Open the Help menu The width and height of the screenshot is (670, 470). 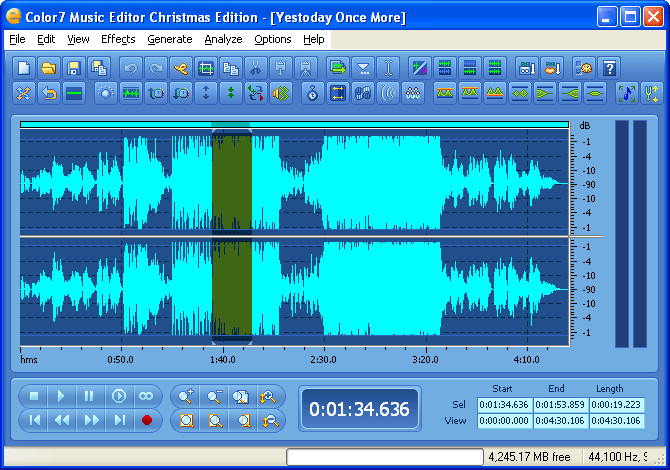click(x=314, y=39)
